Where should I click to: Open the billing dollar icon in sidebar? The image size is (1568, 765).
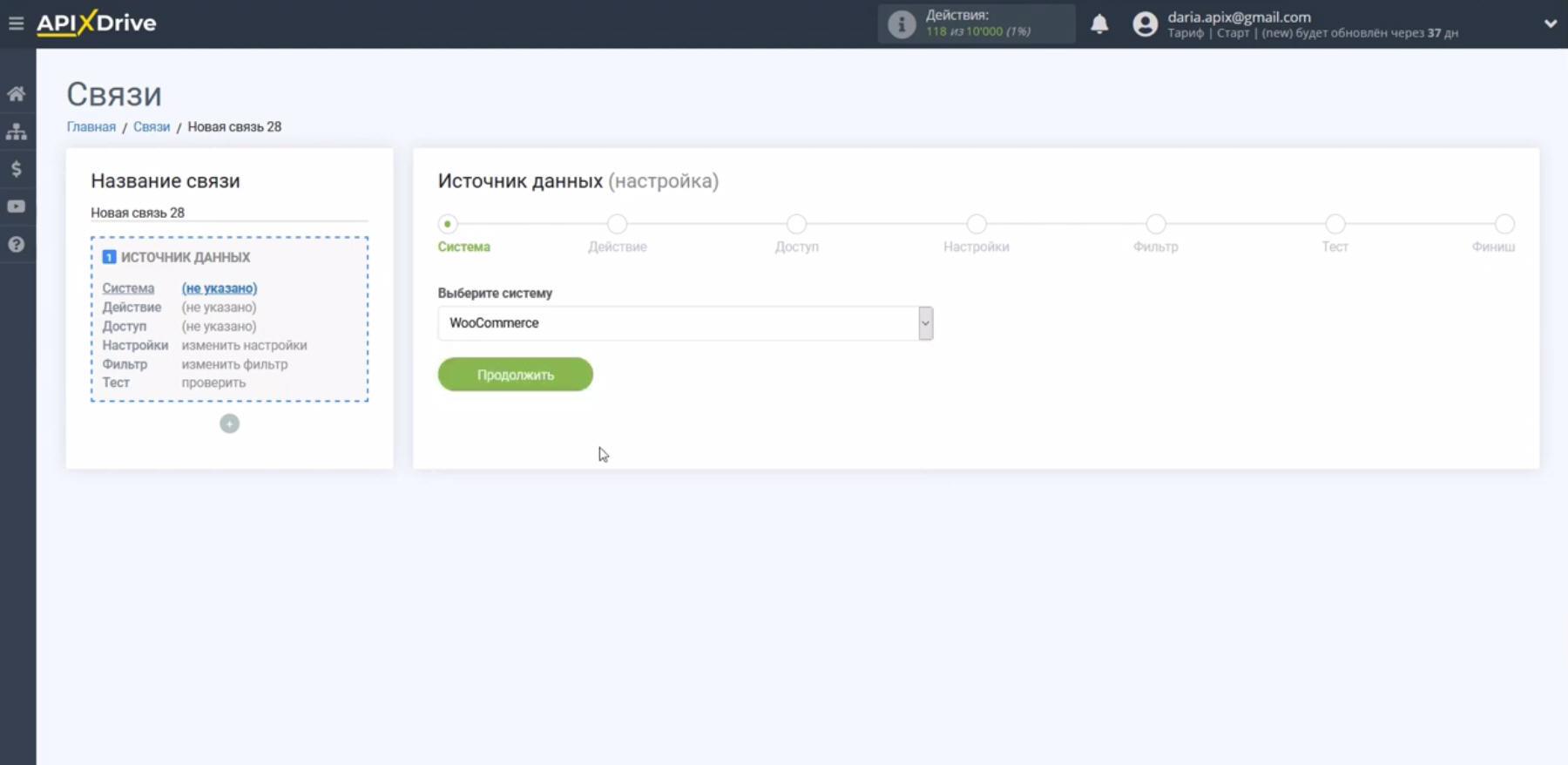pos(16,169)
